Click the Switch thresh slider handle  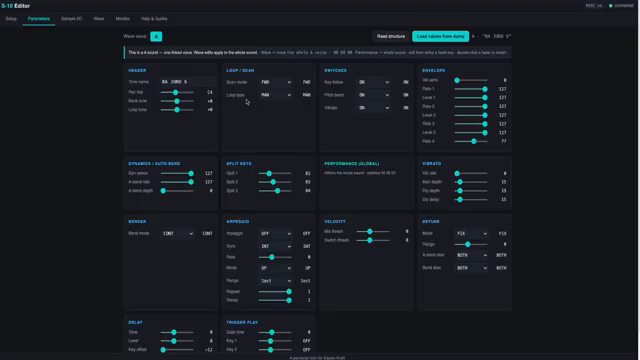pos(370,240)
